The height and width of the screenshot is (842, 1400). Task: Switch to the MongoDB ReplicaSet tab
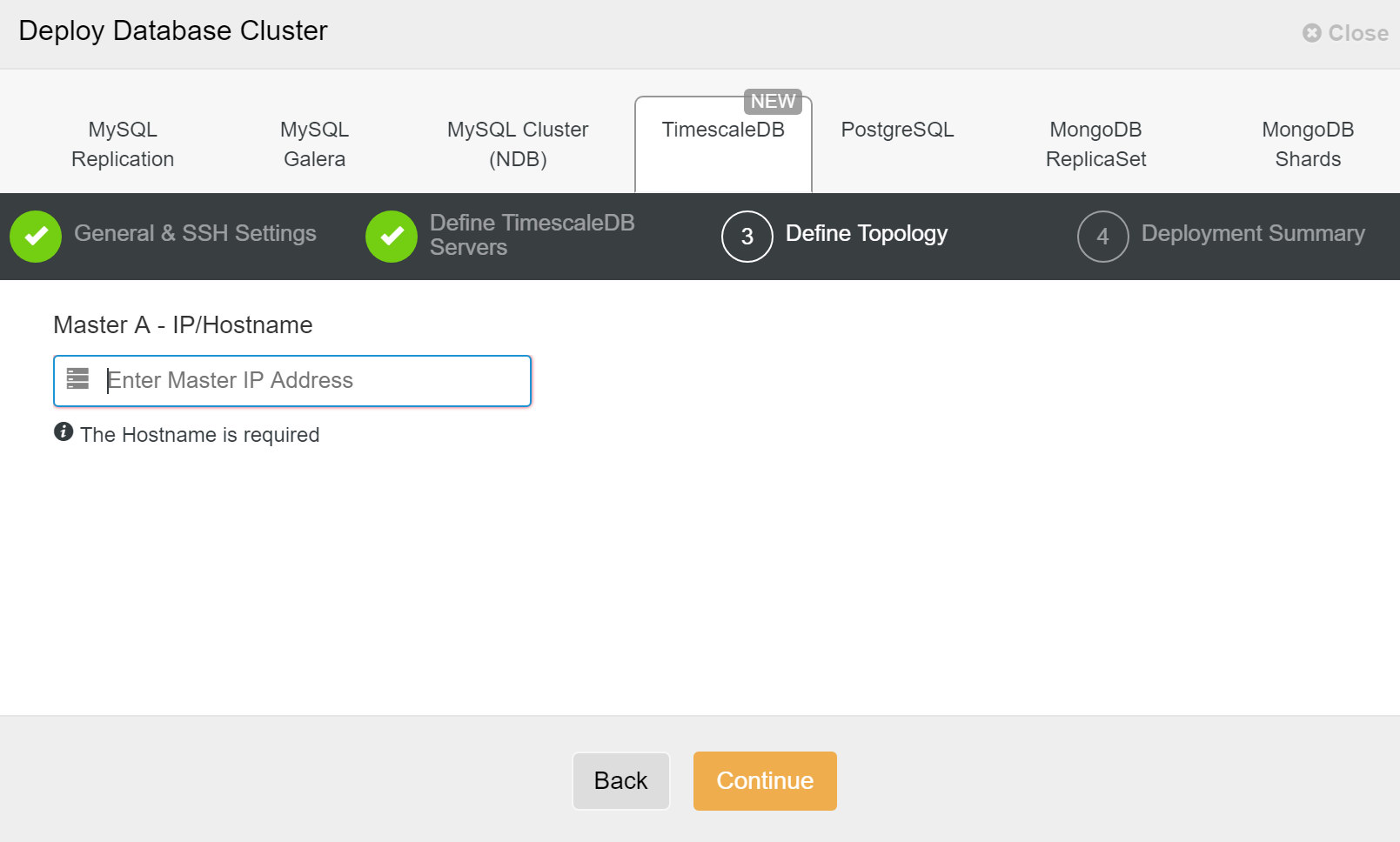click(x=1095, y=144)
